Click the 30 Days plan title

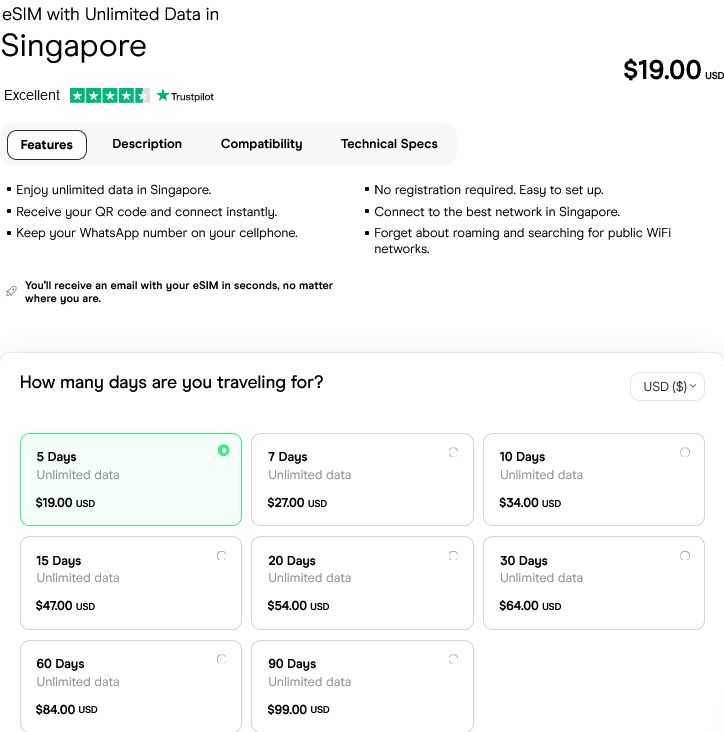(524, 561)
